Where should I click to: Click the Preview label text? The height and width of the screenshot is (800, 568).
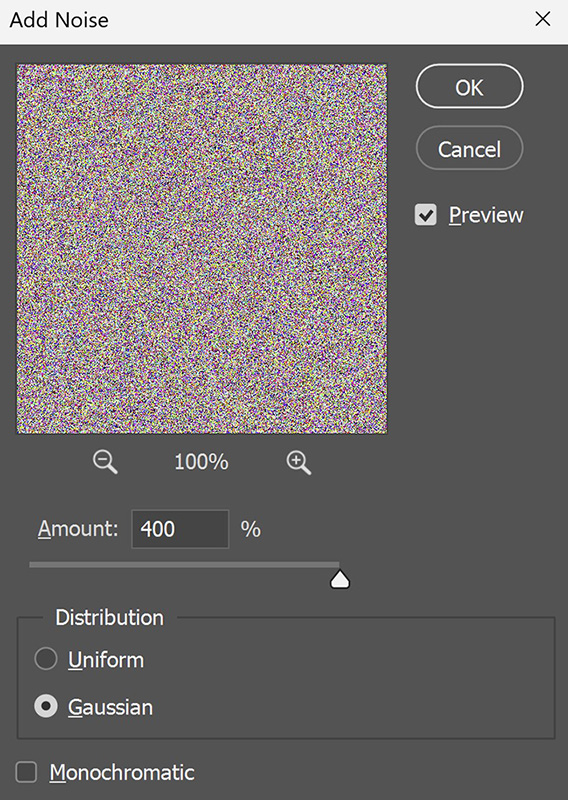(486, 215)
